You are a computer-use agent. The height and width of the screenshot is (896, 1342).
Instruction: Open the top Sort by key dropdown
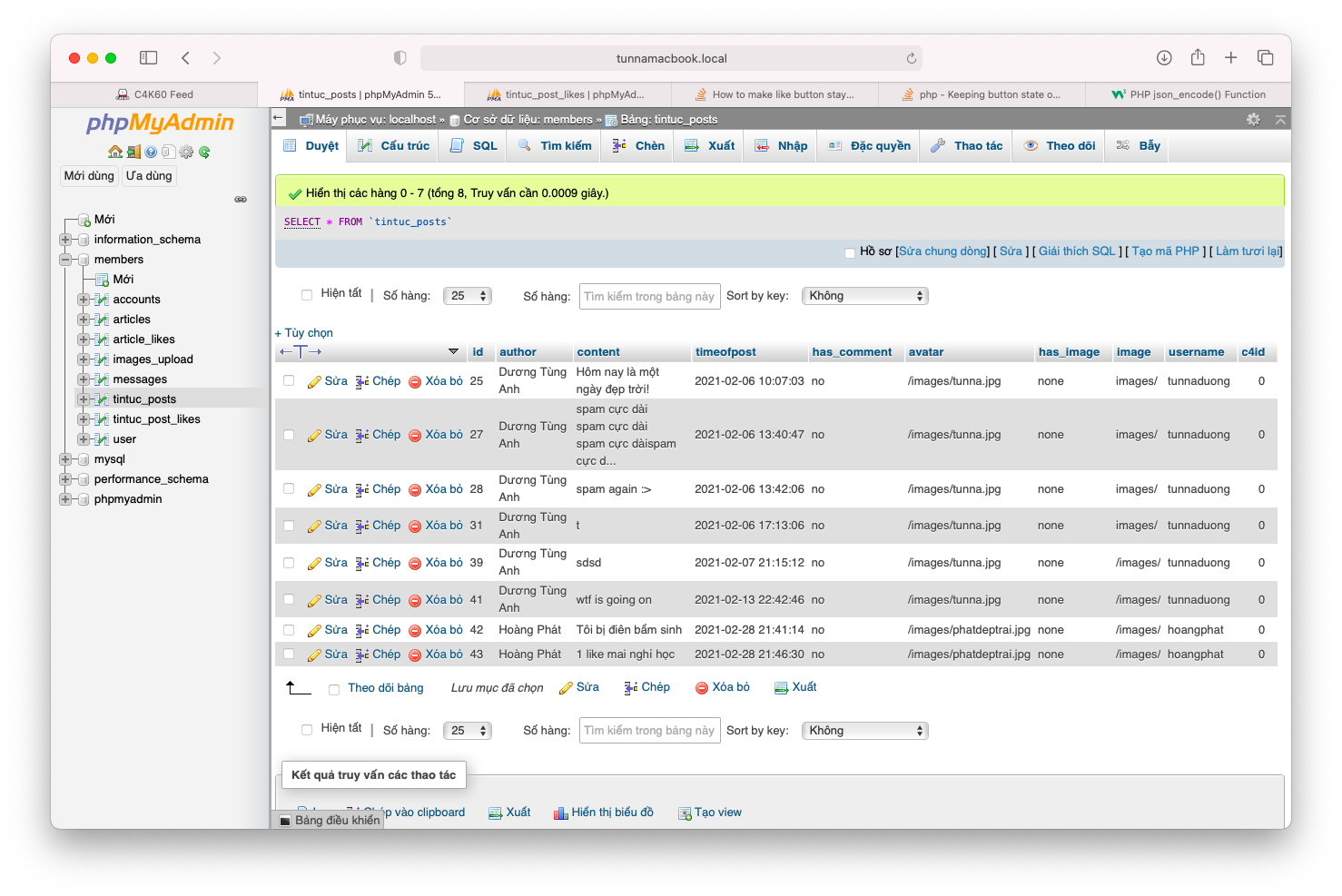[864, 296]
